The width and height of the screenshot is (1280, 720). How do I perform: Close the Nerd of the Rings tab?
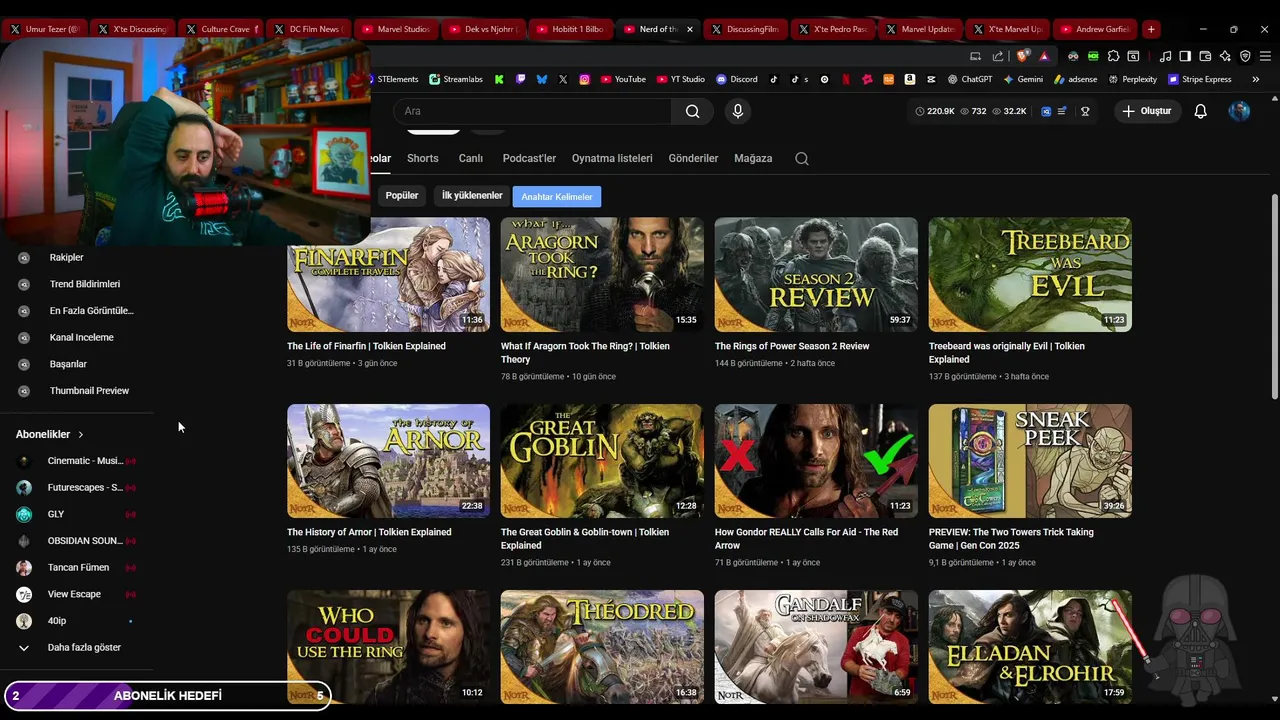[689, 29]
